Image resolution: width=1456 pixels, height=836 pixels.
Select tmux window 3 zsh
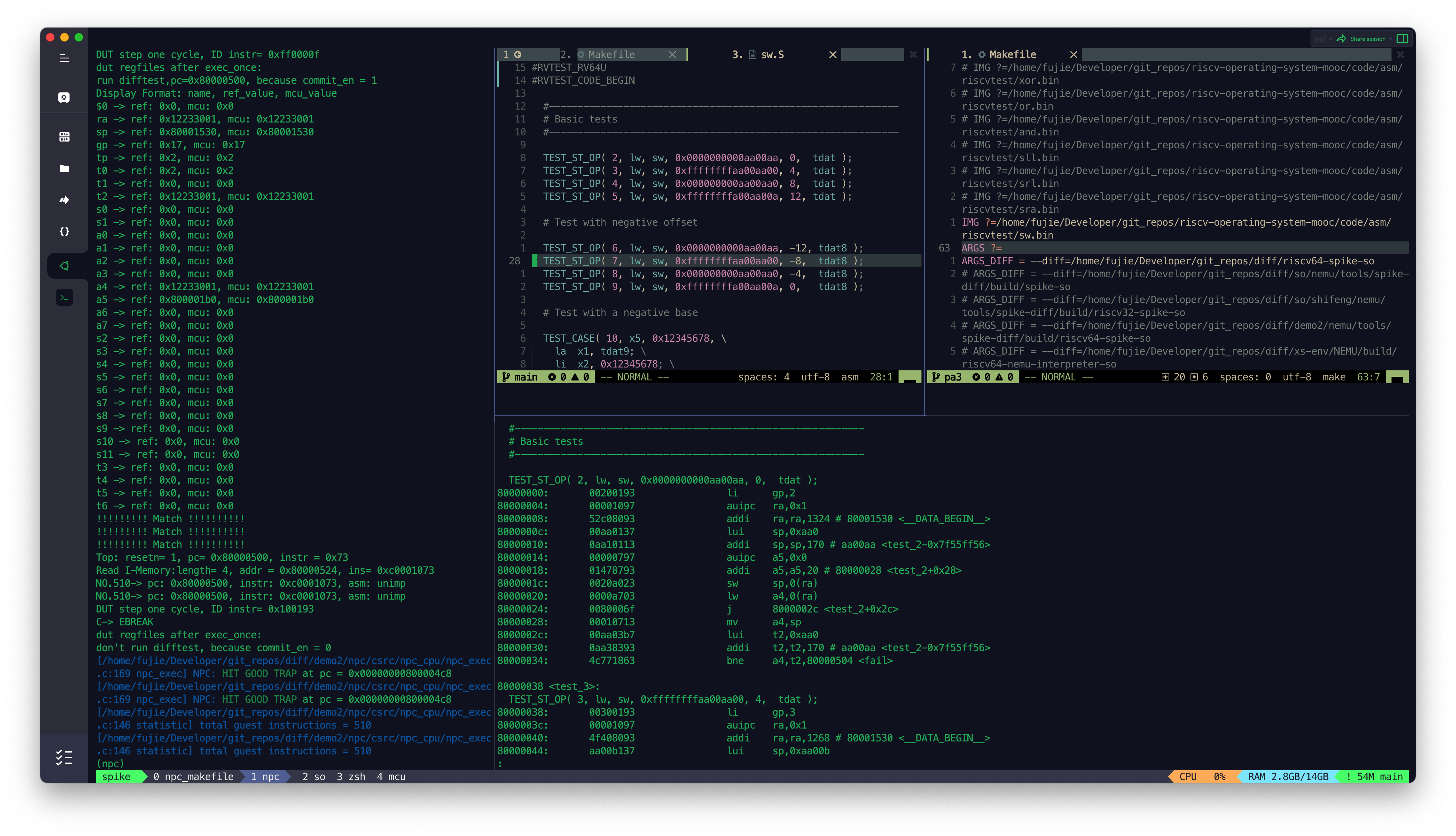pyautogui.click(x=351, y=776)
